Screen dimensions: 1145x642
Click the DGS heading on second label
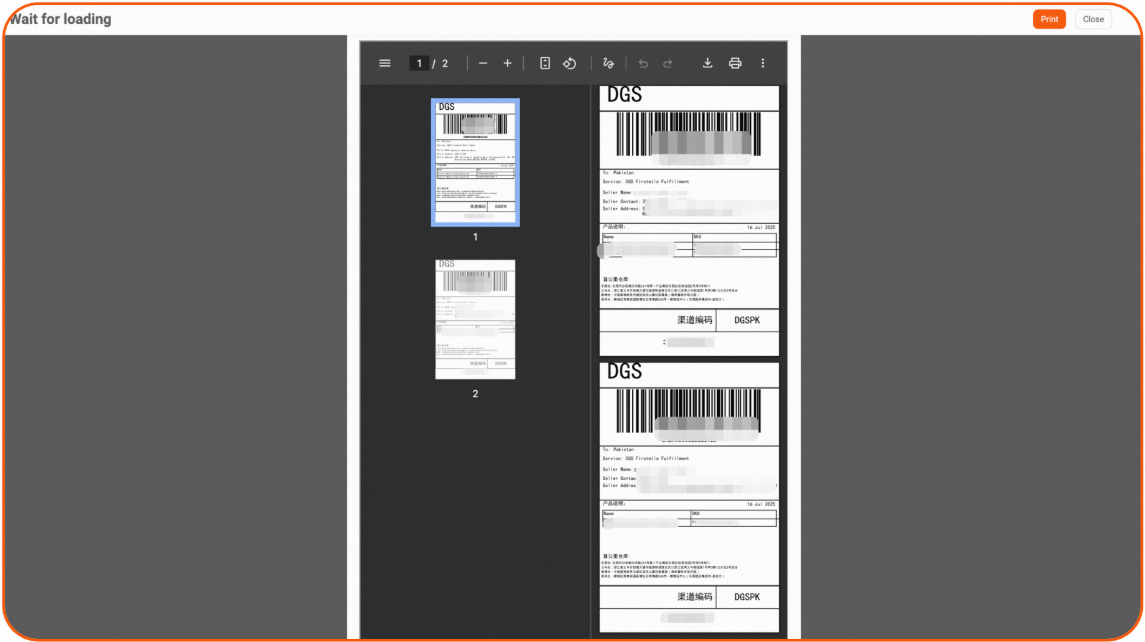click(x=624, y=372)
